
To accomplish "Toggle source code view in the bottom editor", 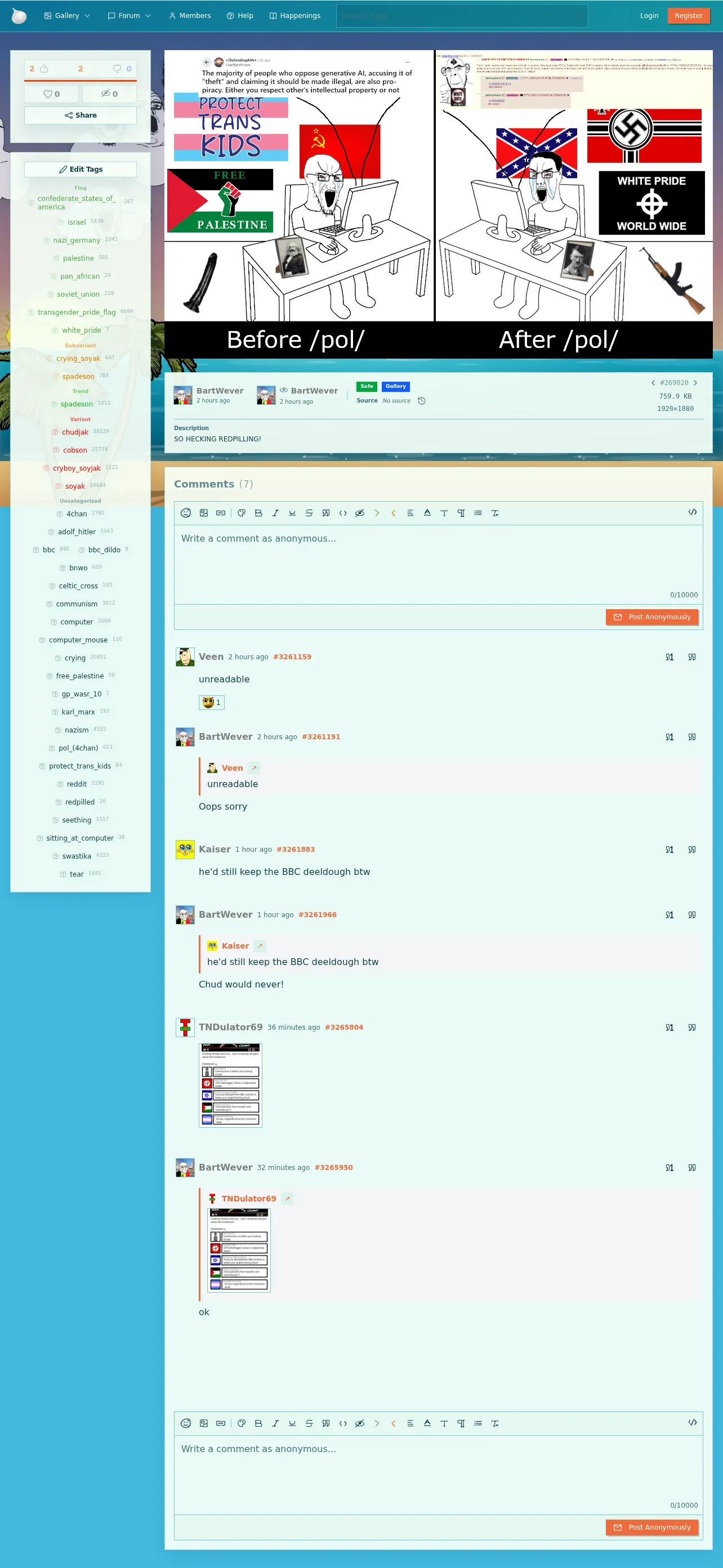I will coord(693,1423).
